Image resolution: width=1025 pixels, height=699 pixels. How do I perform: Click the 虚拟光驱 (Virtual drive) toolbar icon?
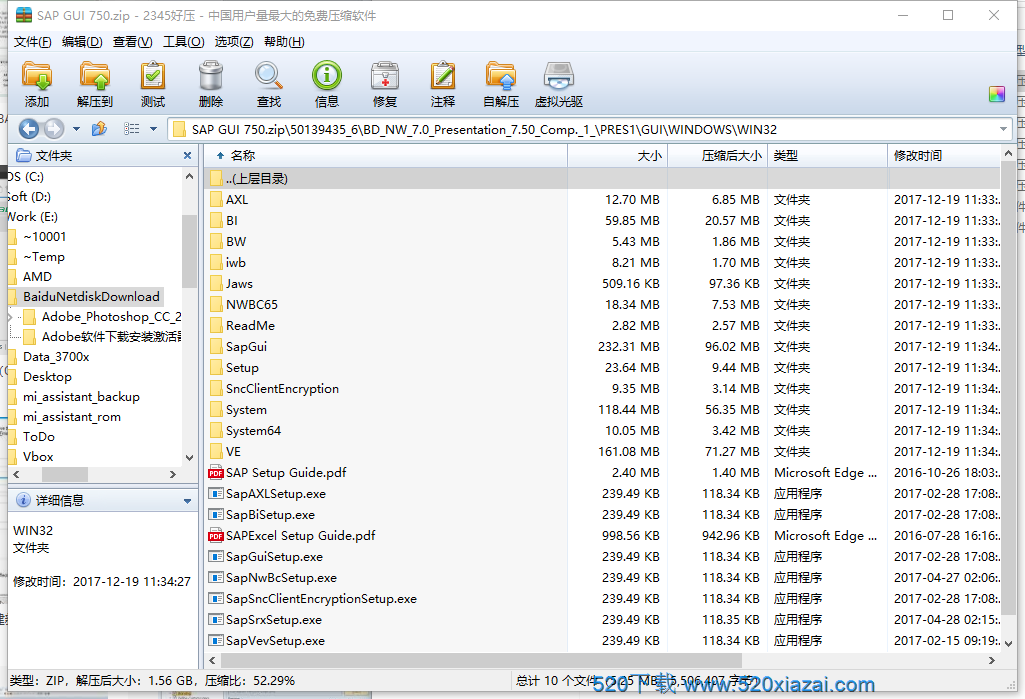(559, 76)
